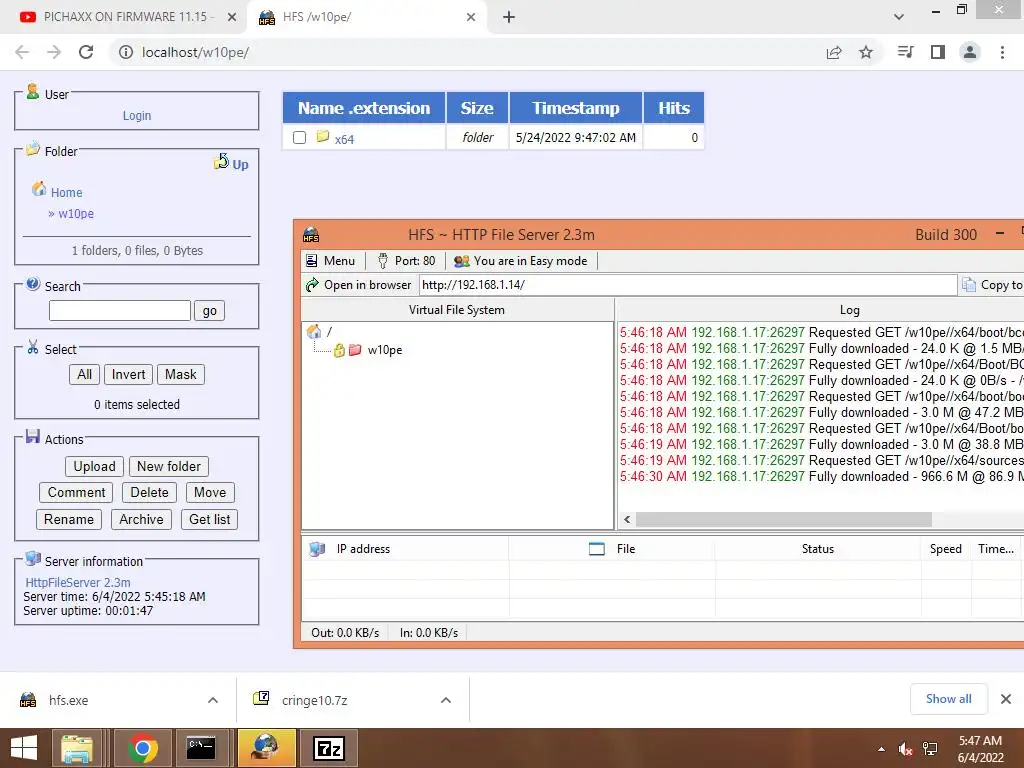This screenshot has width=1024, height=768.
Task: Click the Share this page icon
Action: pos(834,52)
